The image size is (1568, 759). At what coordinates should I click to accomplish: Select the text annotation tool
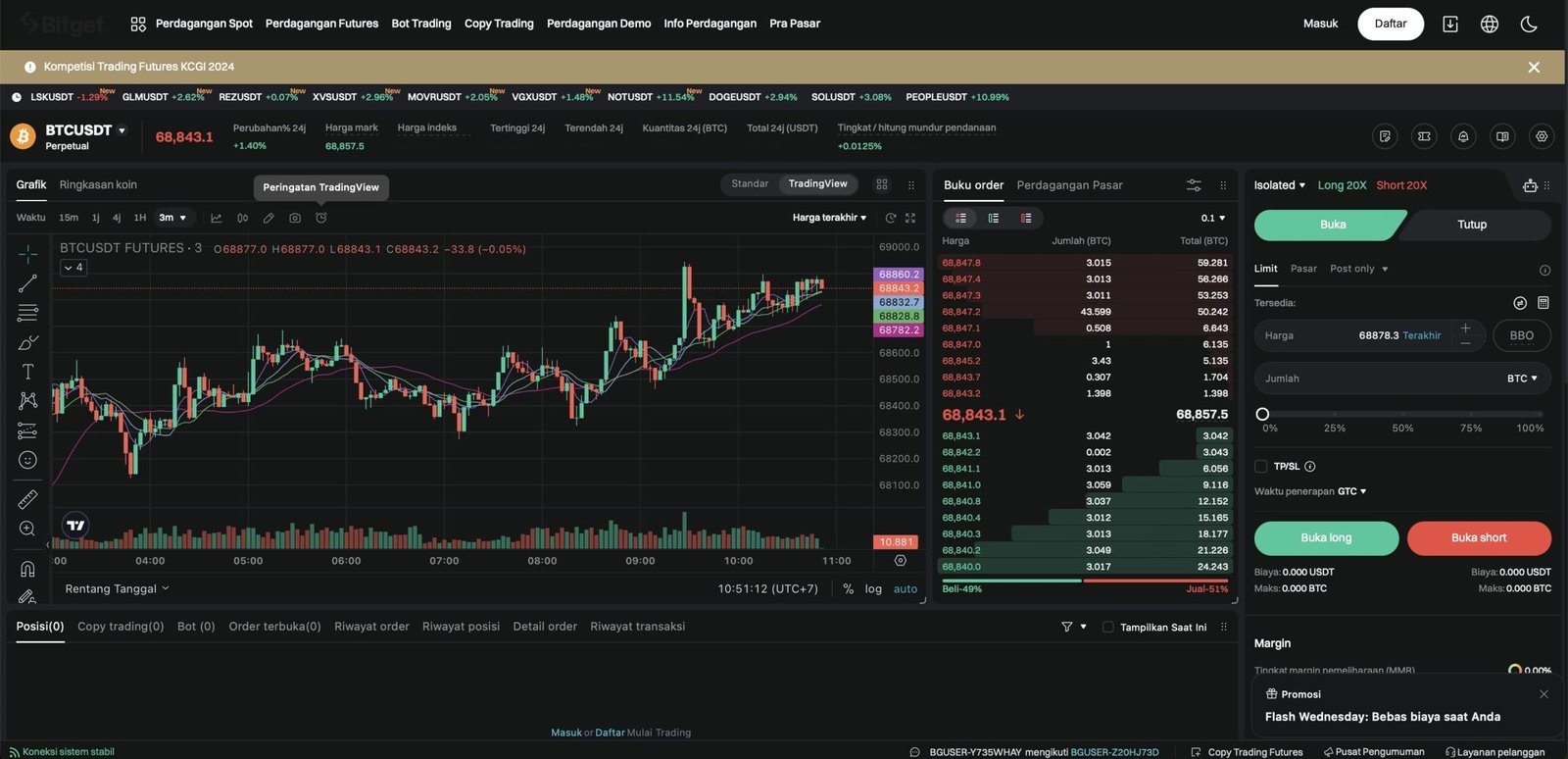(27, 372)
